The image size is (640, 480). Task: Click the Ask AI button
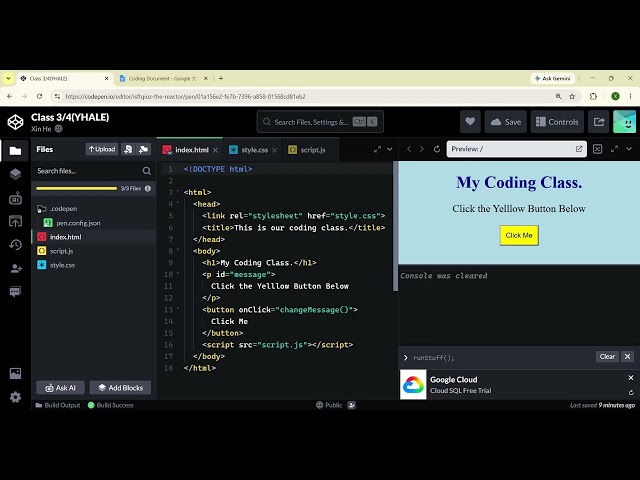click(60, 388)
